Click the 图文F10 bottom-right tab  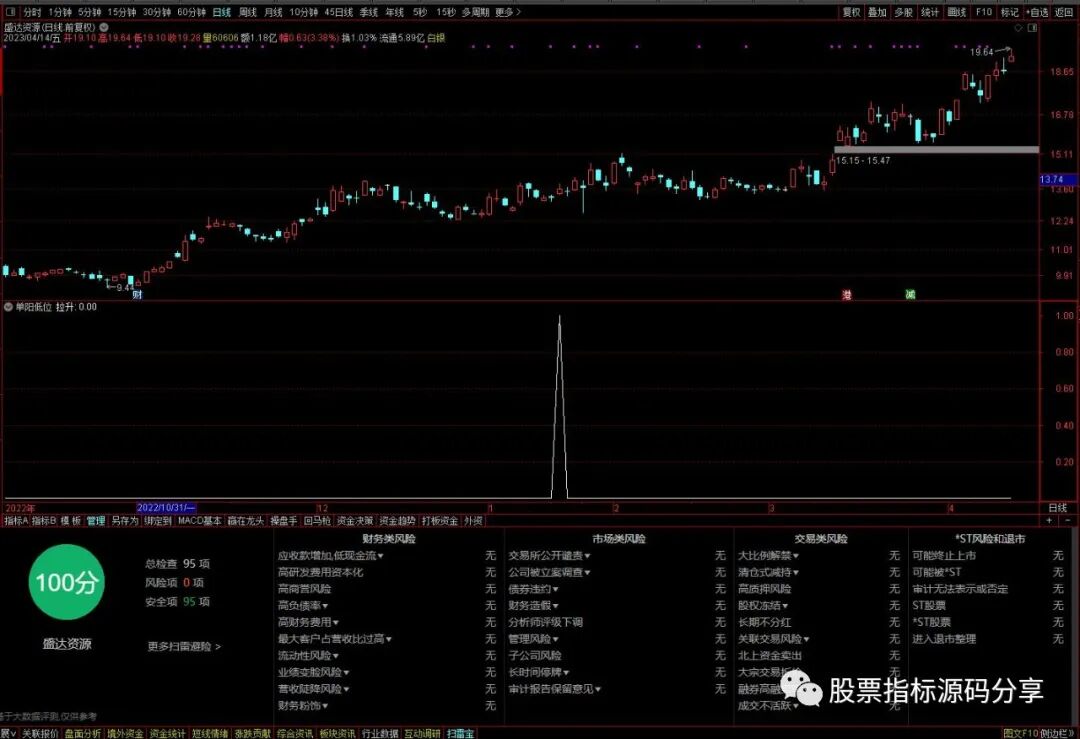(1021, 733)
